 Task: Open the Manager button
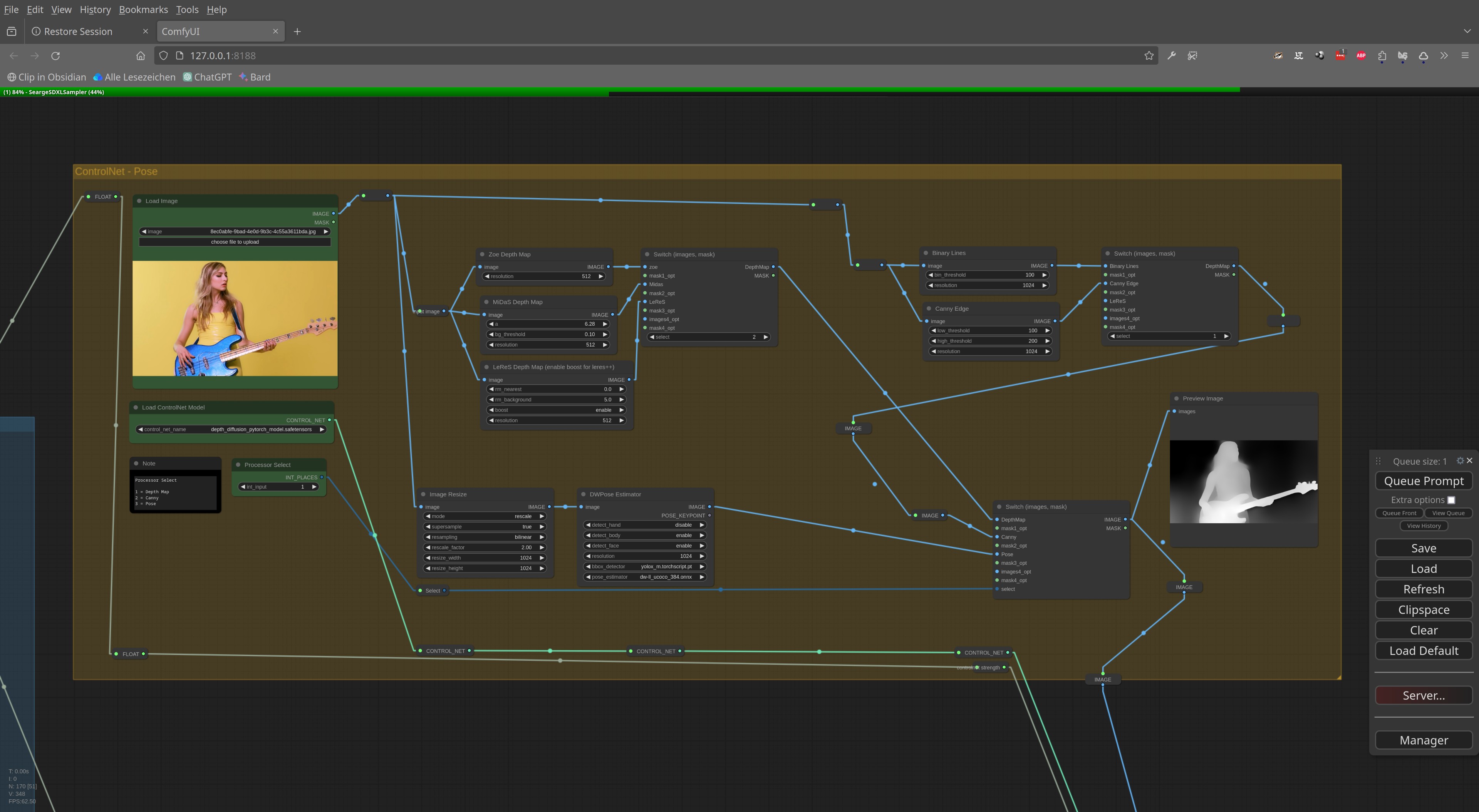(1423, 740)
